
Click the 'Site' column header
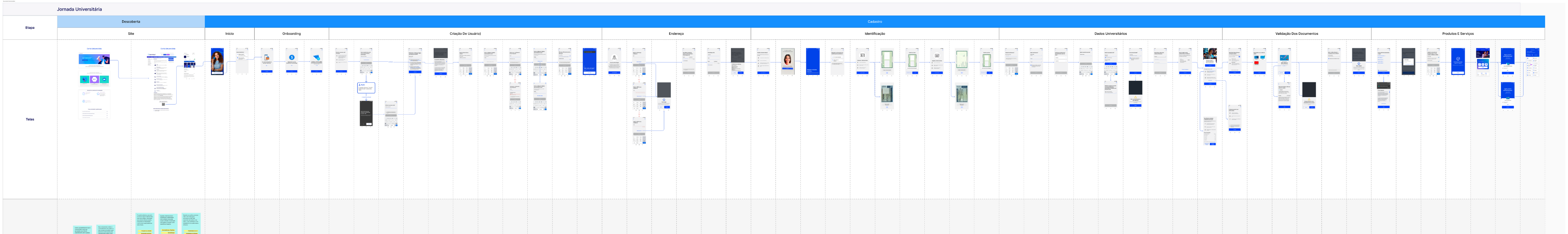pos(131,34)
